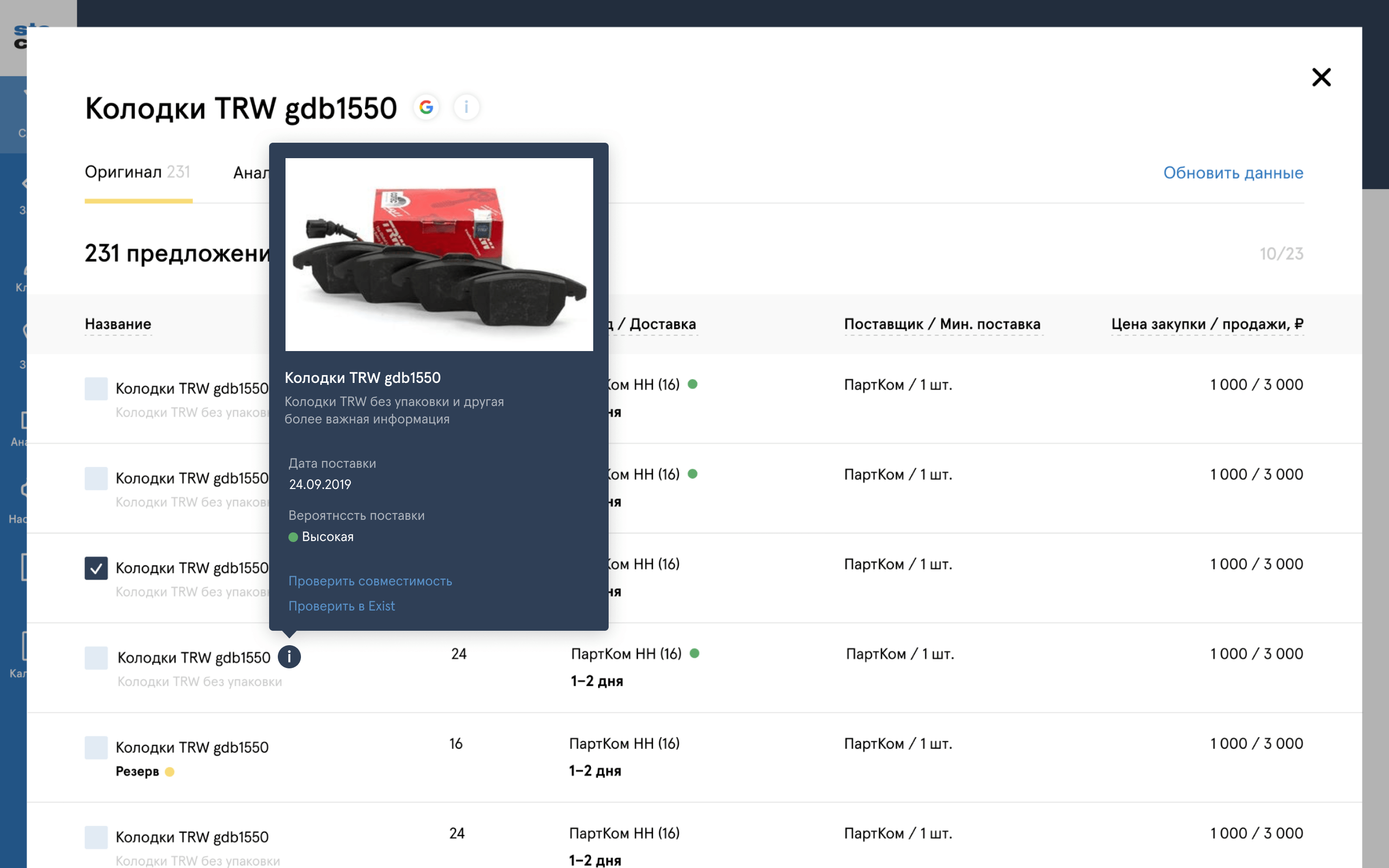Switch to the Оригинал 231 tab
The height and width of the screenshot is (868, 1389).
pos(138,172)
